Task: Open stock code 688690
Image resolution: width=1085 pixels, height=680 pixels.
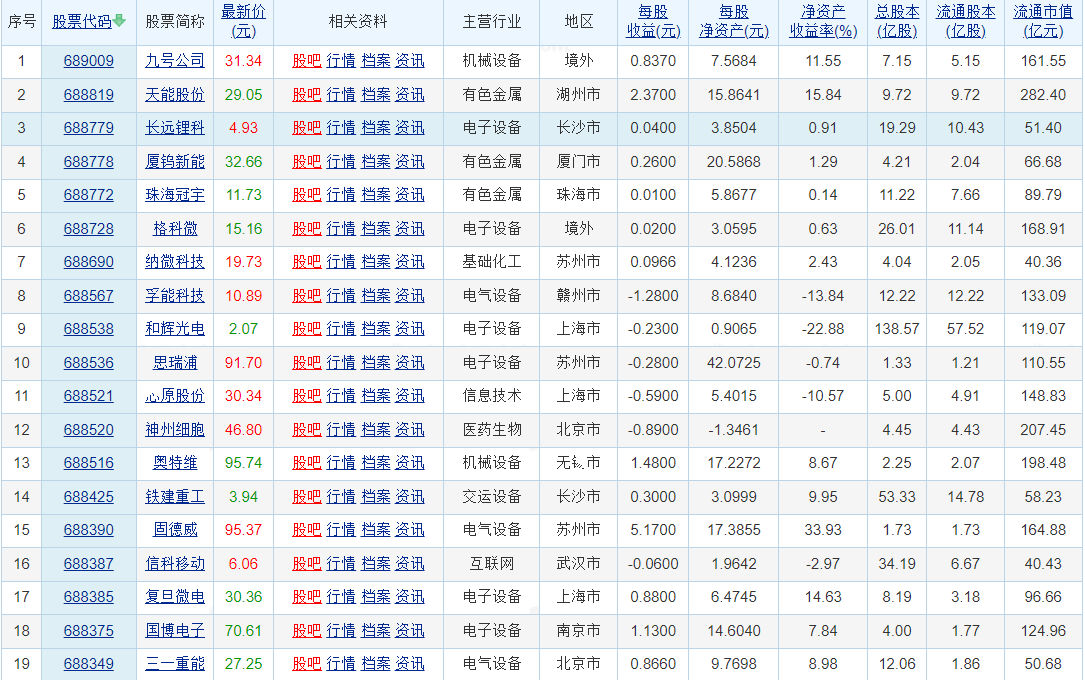Action: click(89, 262)
